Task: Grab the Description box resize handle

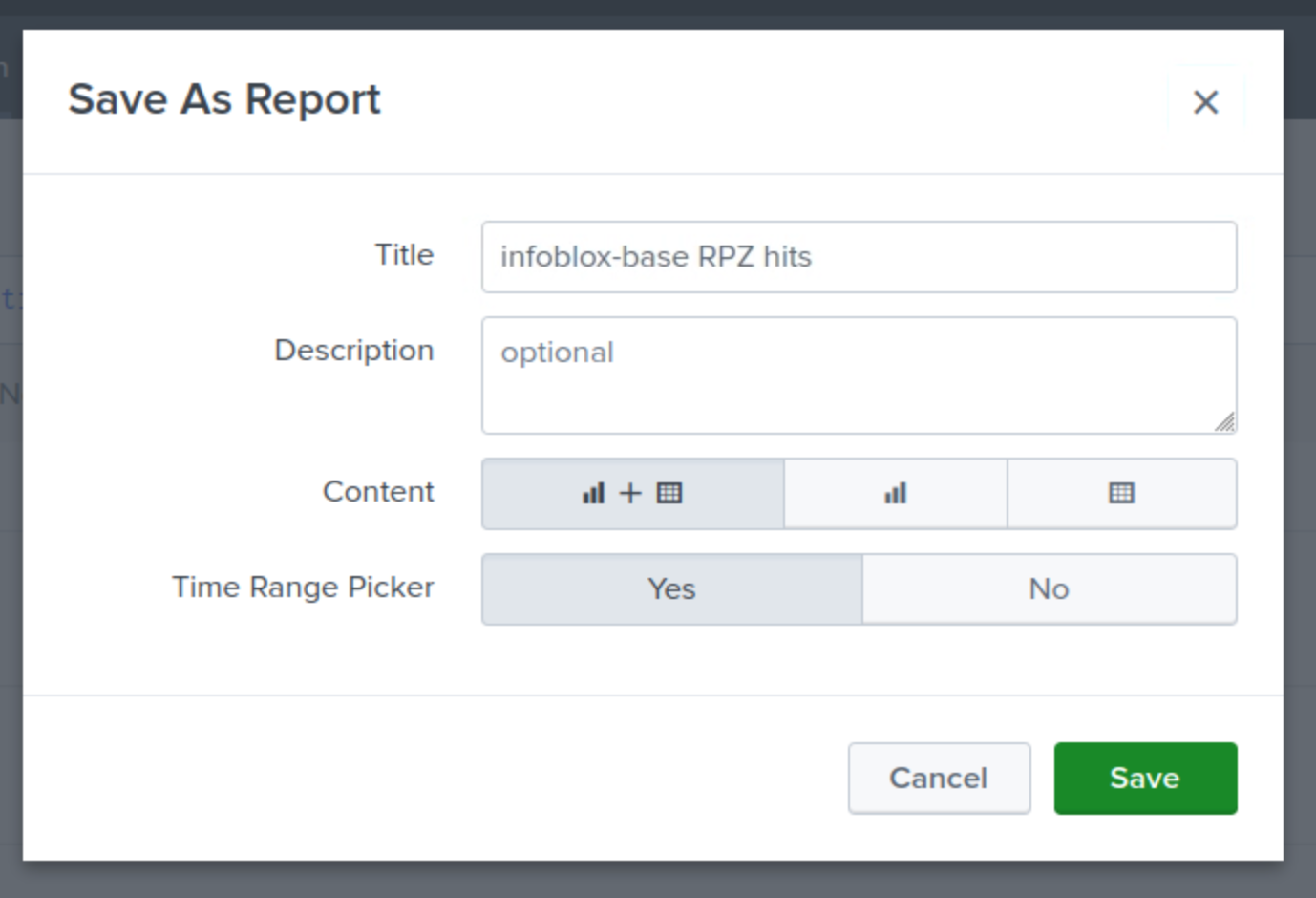Action: [1224, 422]
